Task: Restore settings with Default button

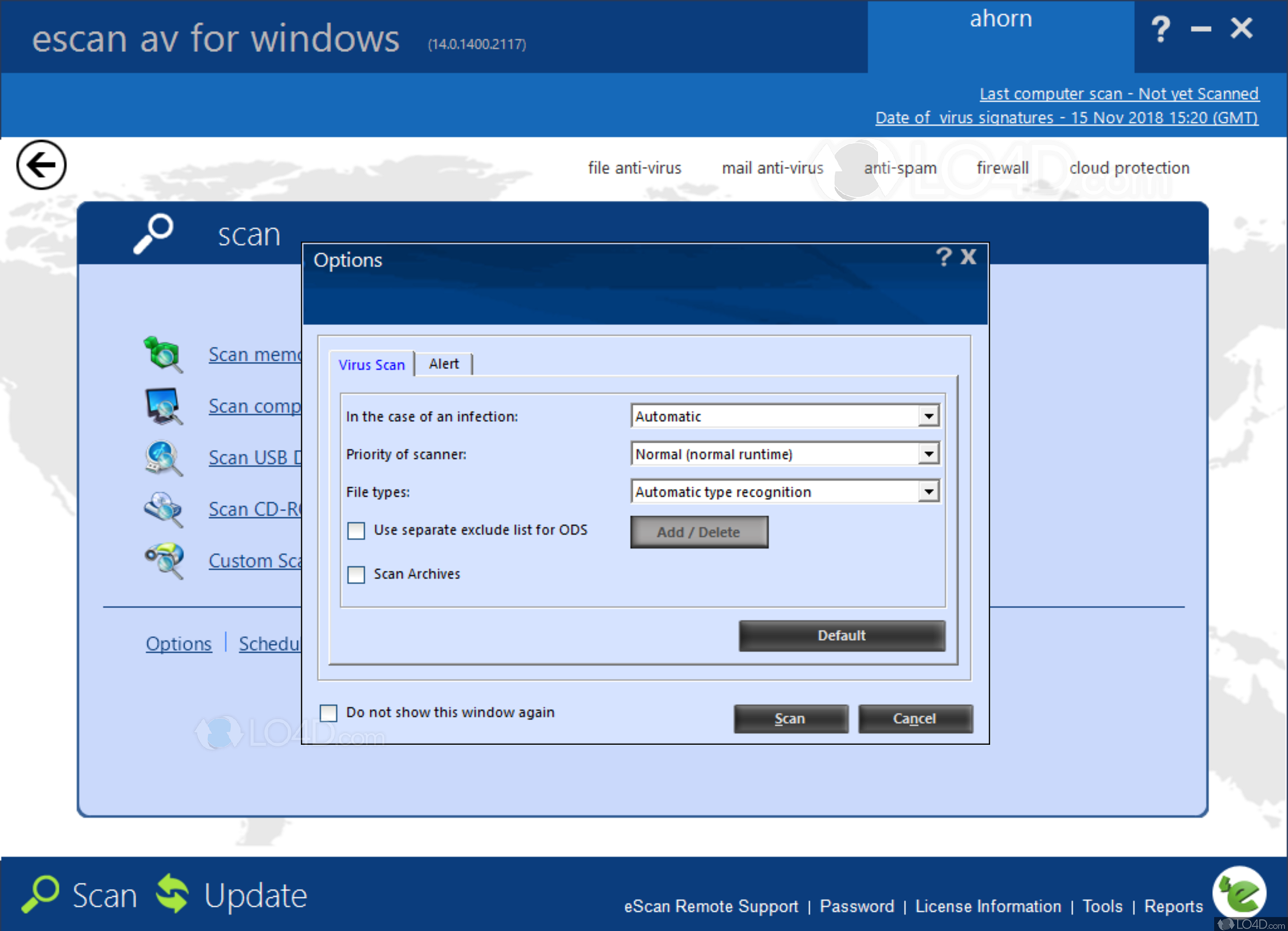Action: pos(842,636)
